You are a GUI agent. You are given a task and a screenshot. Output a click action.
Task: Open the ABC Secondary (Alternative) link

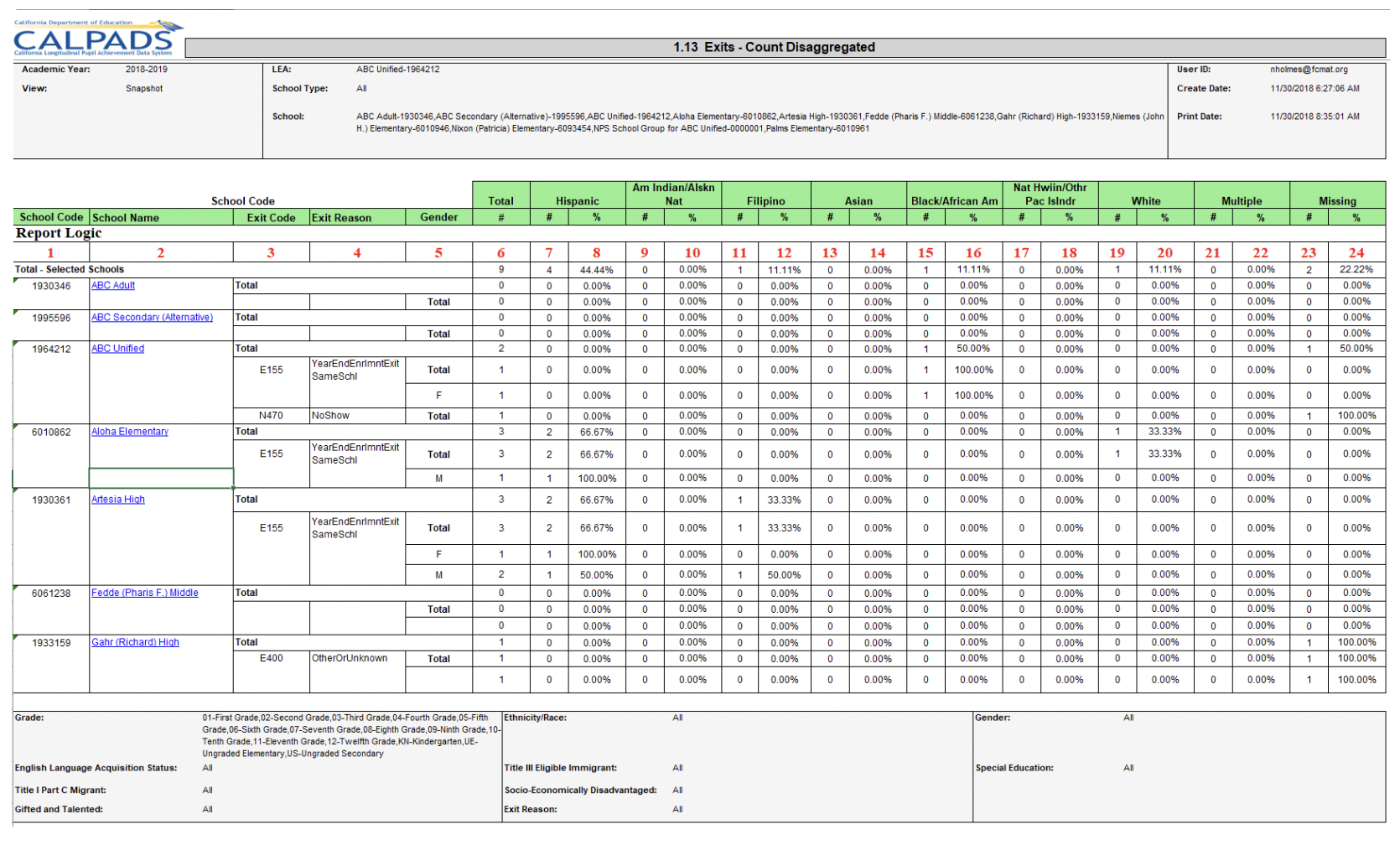coord(152,318)
